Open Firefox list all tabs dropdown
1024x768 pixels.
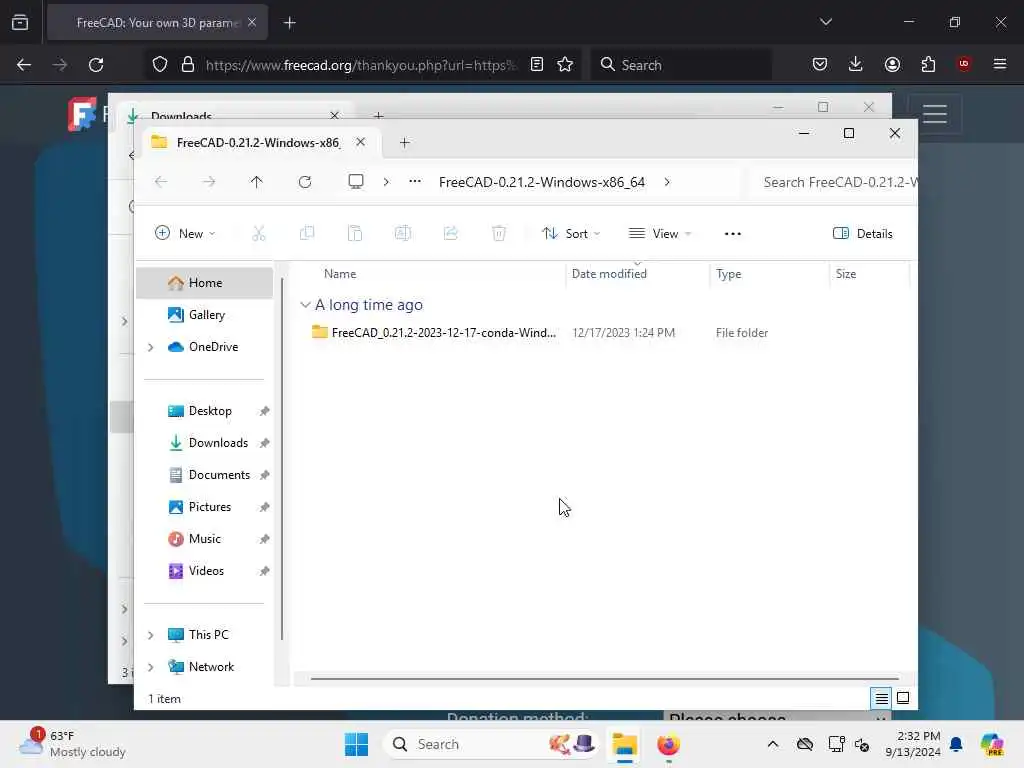(826, 22)
